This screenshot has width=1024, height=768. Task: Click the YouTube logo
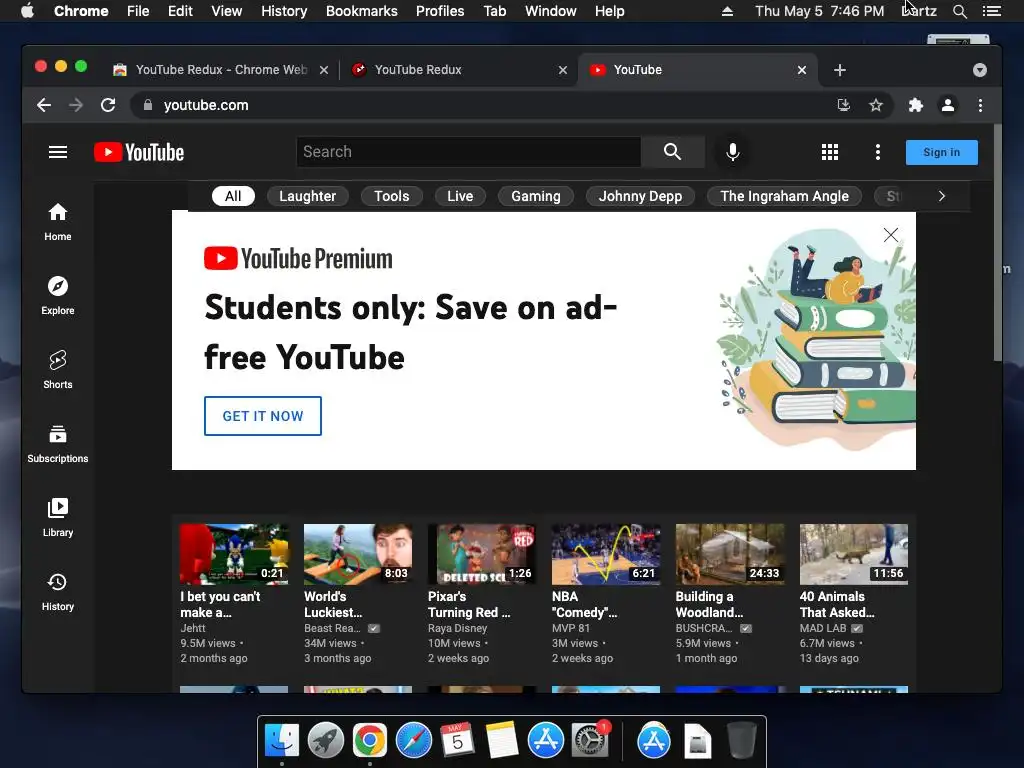point(139,152)
